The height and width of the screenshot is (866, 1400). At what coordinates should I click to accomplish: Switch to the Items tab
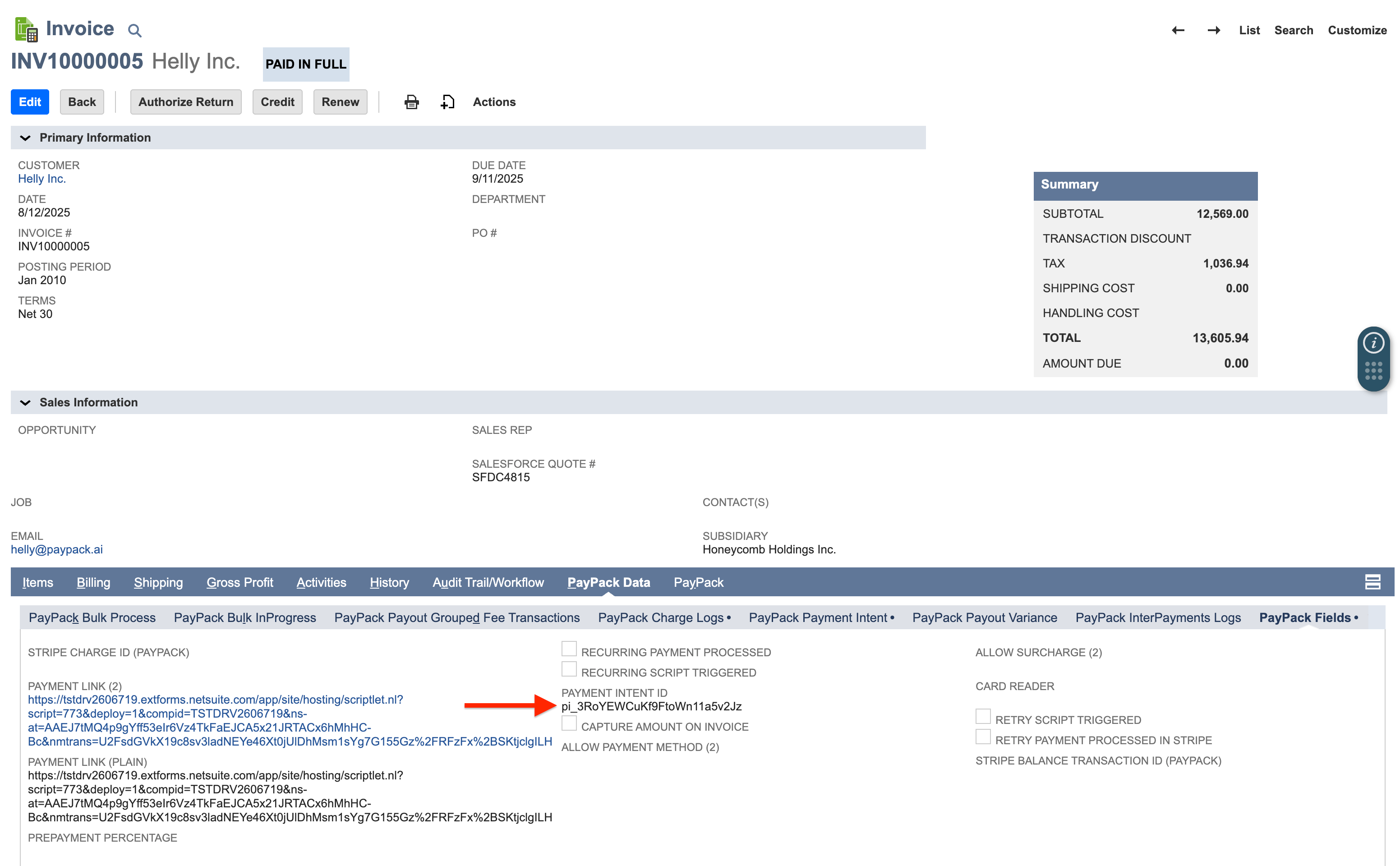37,582
